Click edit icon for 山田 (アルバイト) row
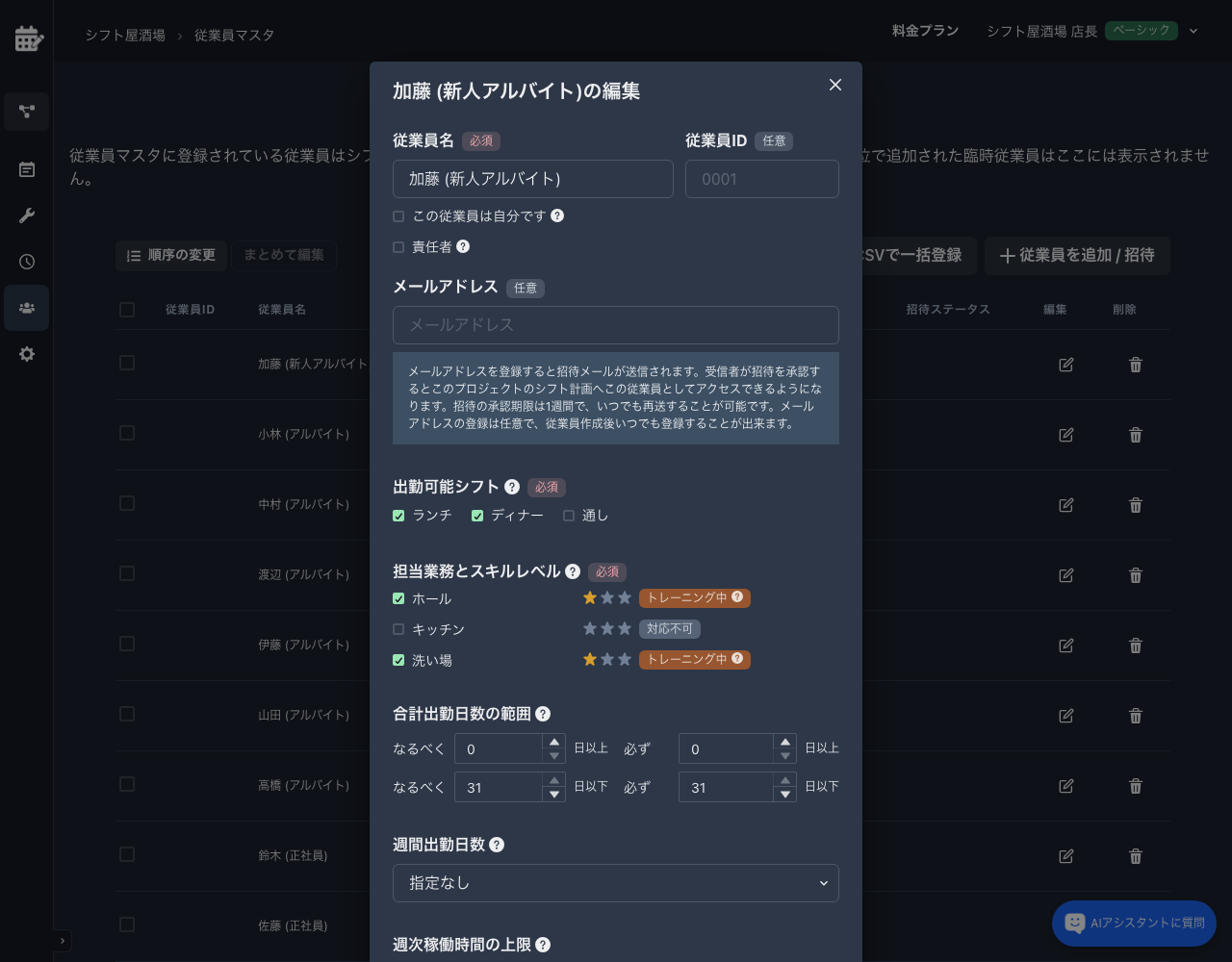 [1066, 716]
